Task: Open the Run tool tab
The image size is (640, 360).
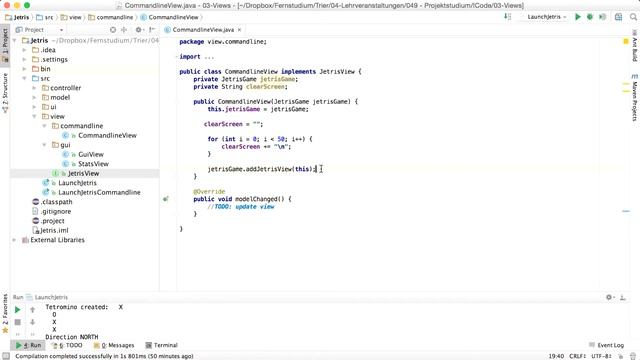Action: coord(29,345)
